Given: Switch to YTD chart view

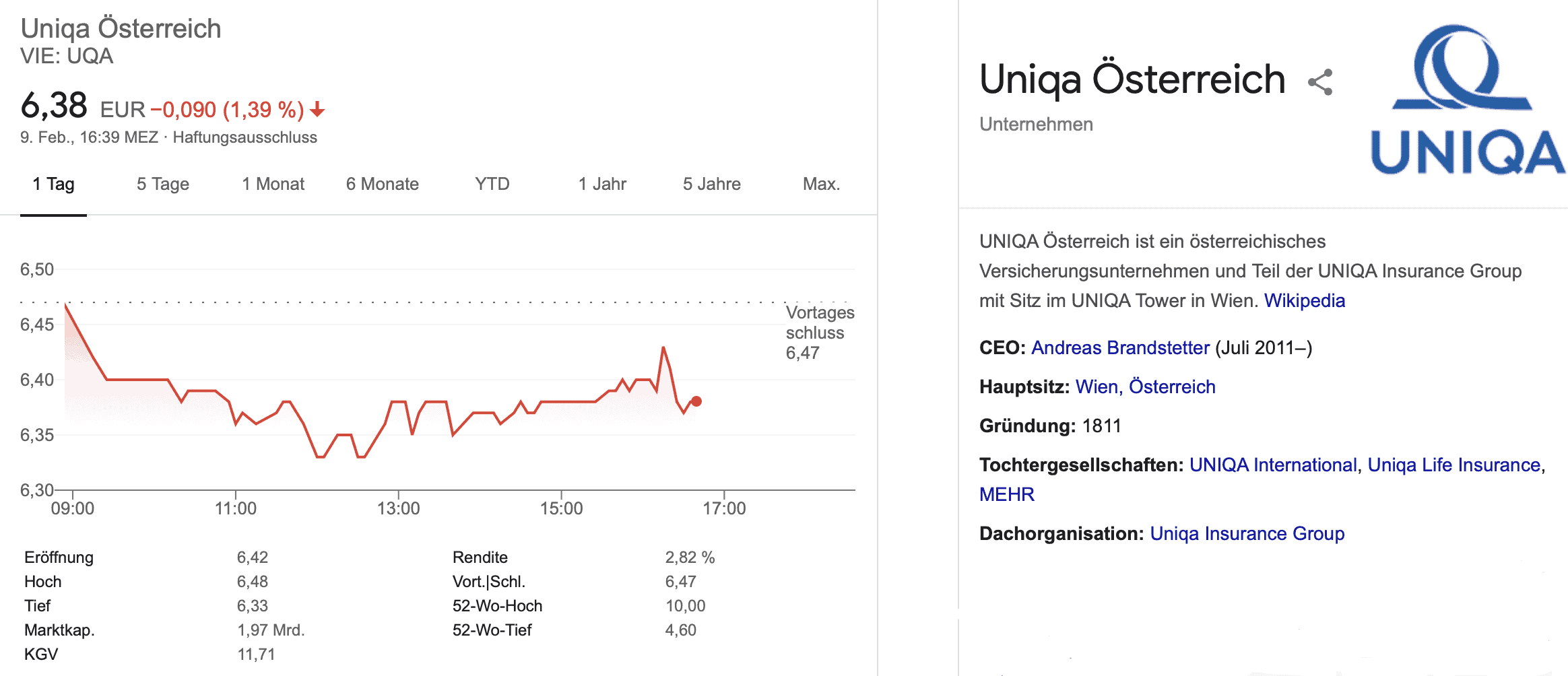Looking at the screenshot, I should coord(492,184).
